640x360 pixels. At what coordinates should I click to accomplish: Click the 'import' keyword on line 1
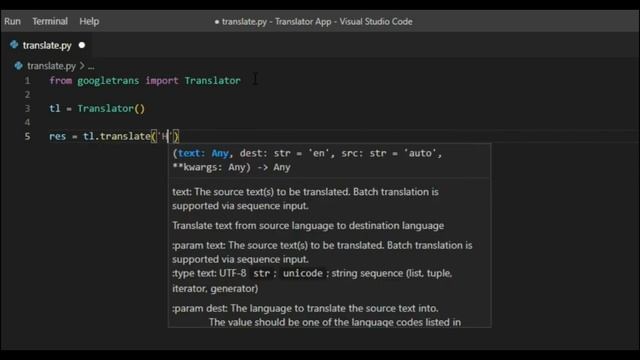coord(162,81)
